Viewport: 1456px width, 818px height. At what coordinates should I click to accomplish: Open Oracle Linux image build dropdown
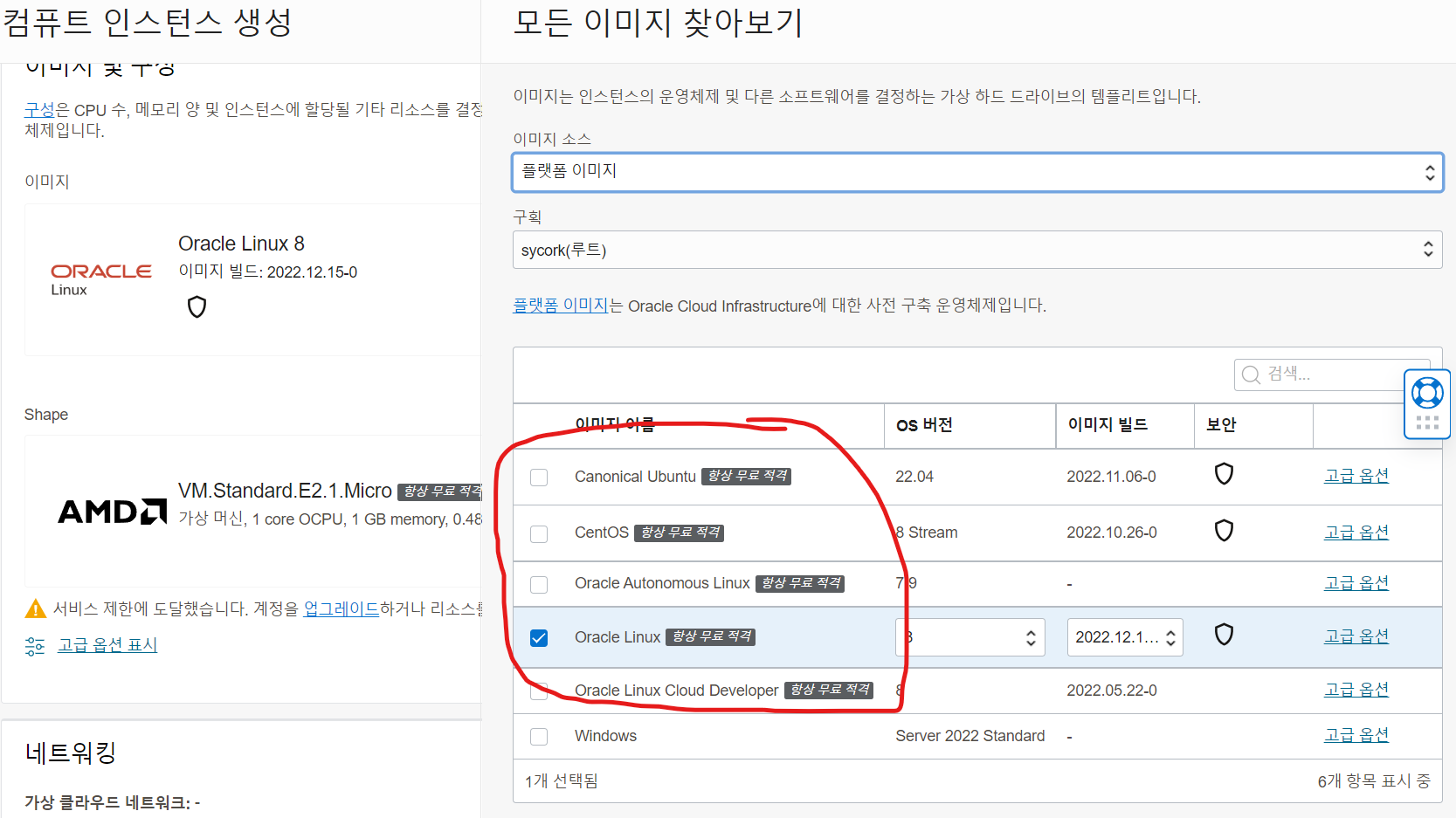1125,637
